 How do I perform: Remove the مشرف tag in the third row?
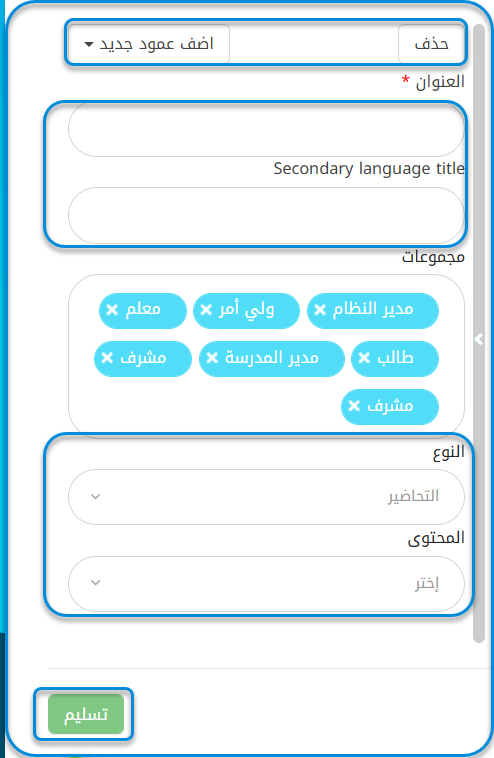point(354,406)
